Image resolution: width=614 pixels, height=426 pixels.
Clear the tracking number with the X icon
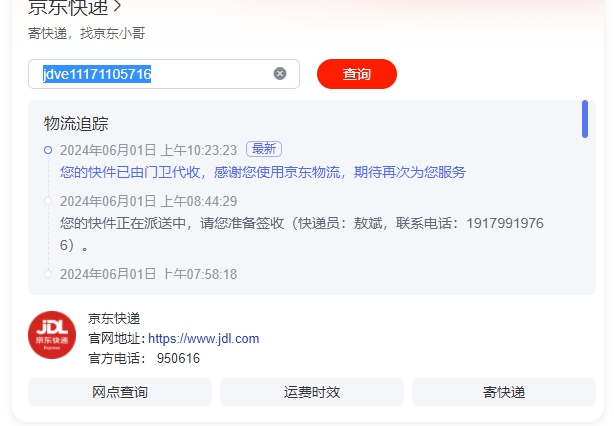tap(280, 74)
